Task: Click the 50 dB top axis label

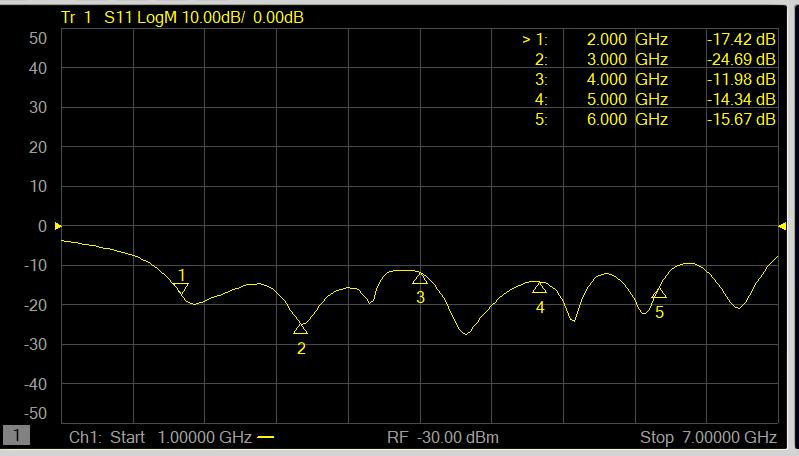Action: (38, 38)
